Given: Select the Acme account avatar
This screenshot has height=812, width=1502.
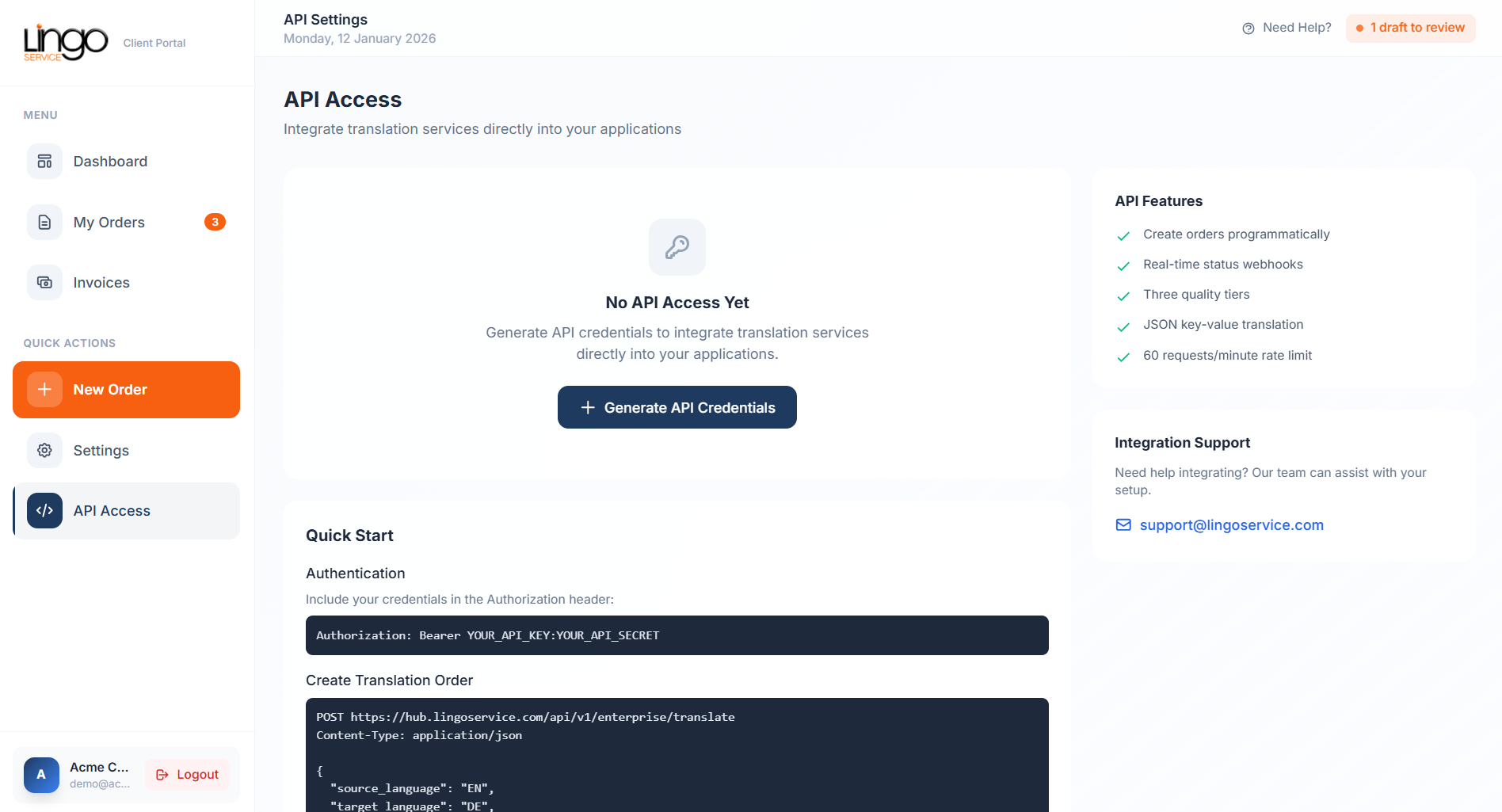Looking at the screenshot, I should 41,775.
